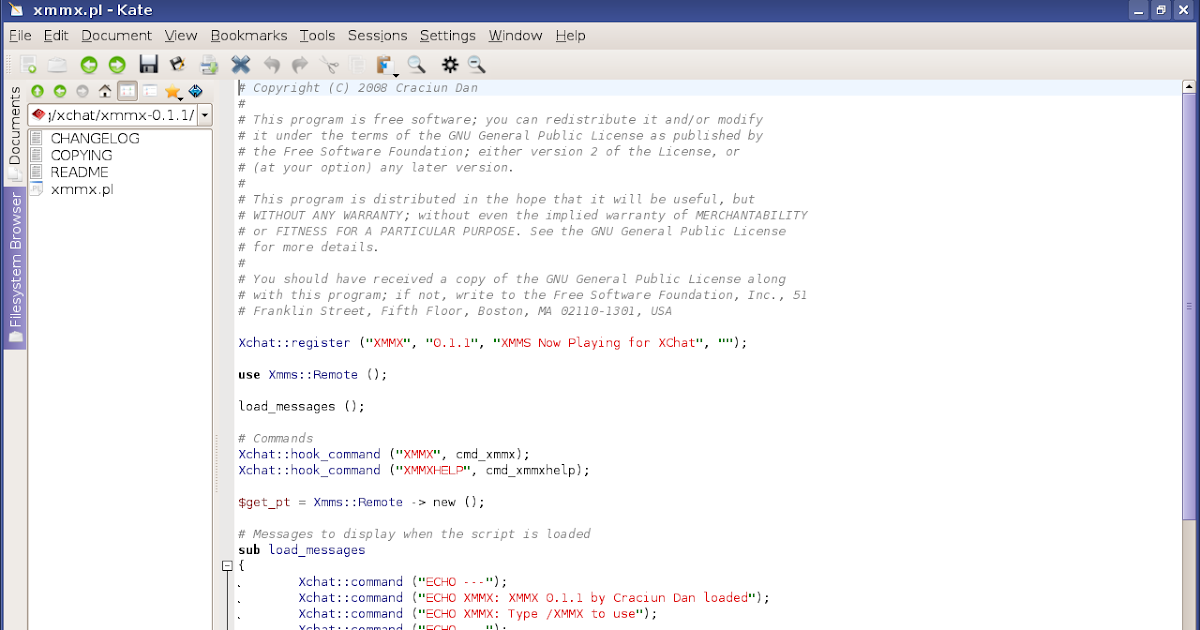The width and height of the screenshot is (1200, 630).
Task: Click filesystem browser back arrow
Action: pos(60,91)
